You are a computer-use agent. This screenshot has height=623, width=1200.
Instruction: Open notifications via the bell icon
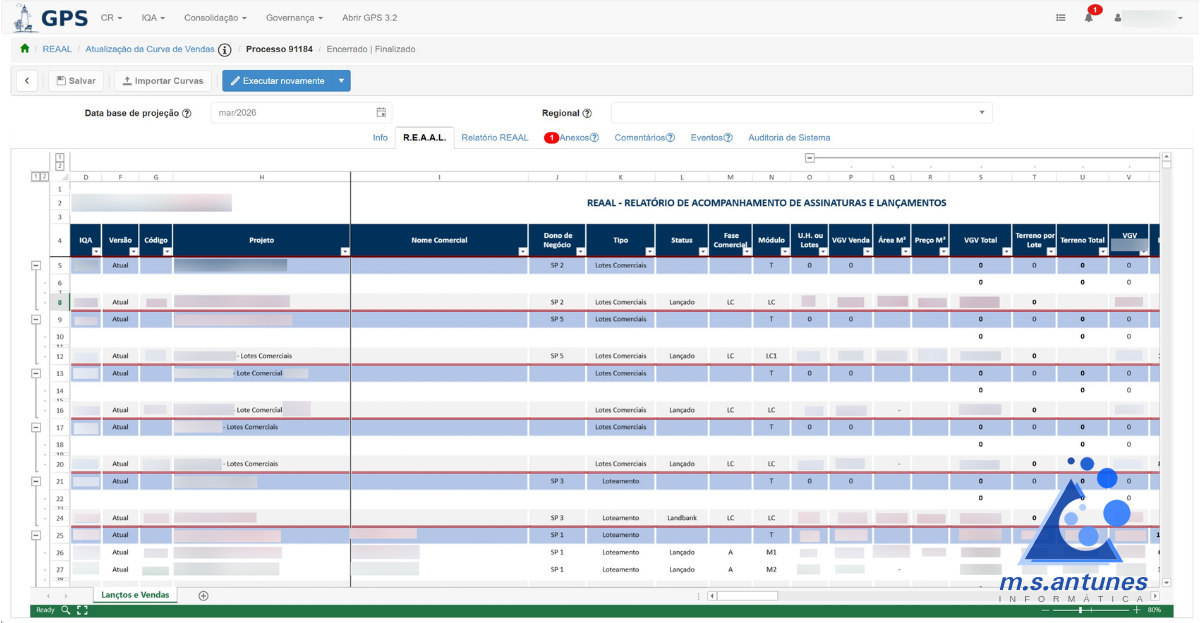pos(1090,16)
